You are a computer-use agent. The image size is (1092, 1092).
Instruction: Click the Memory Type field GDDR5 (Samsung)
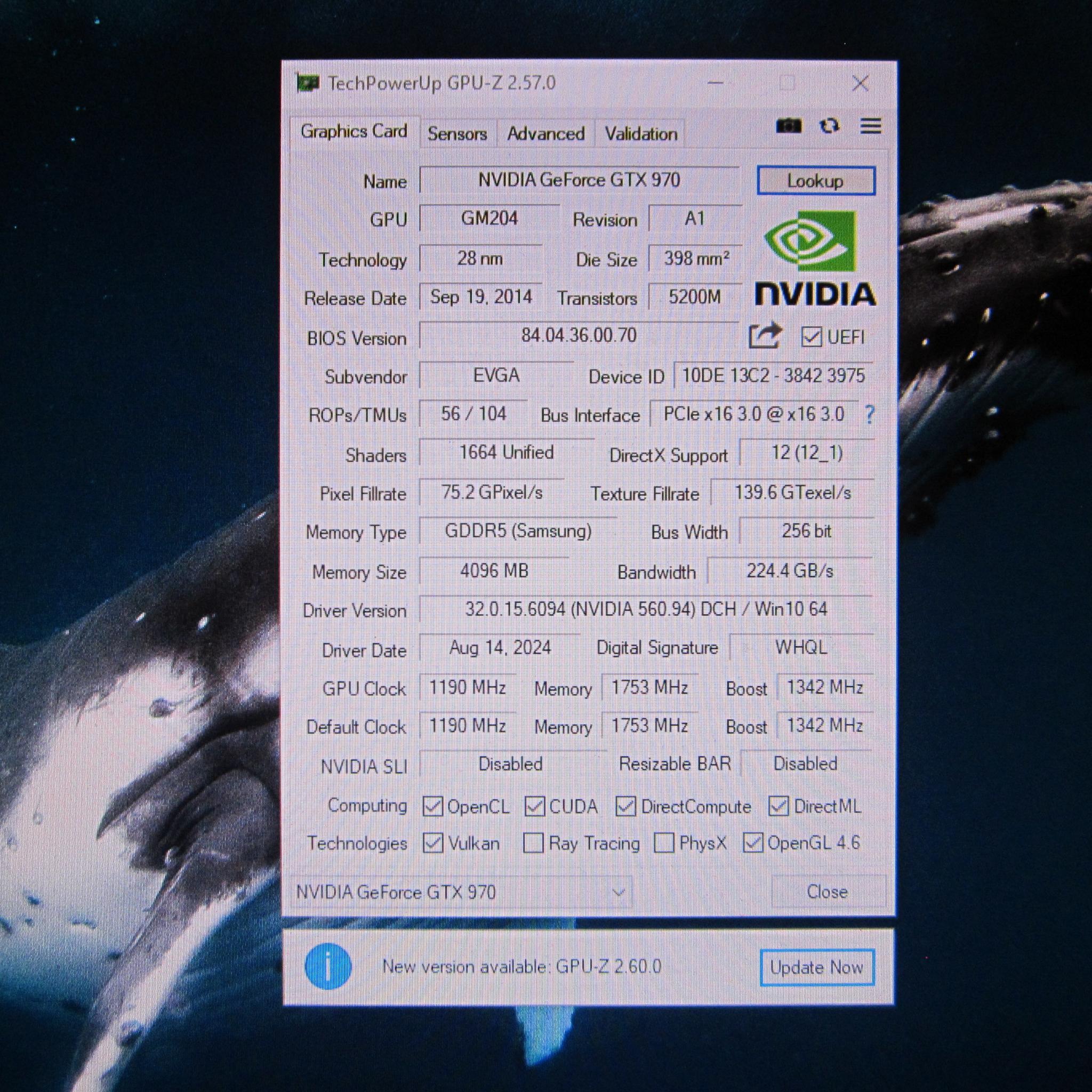(x=518, y=531)
